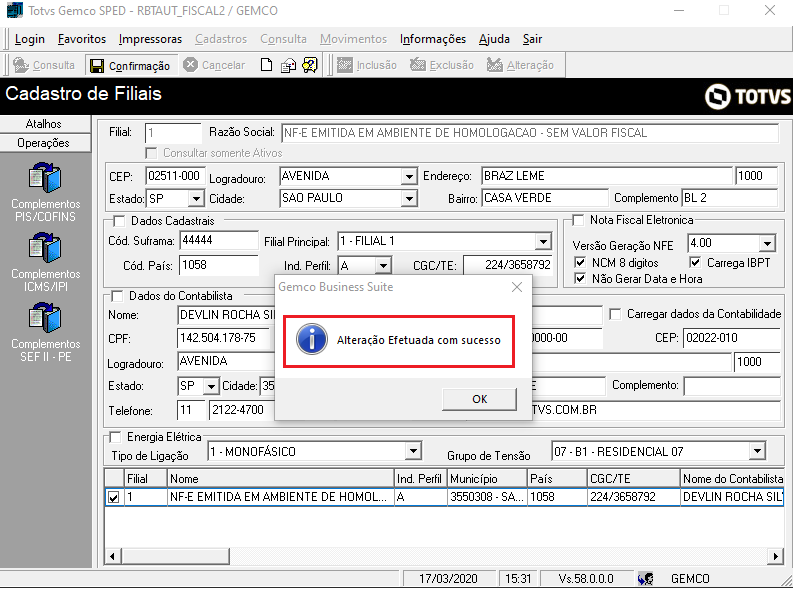
Task: Uncheck Carrega IBPT checkbox
Action: pyautogui.click(x=695, y=262)
